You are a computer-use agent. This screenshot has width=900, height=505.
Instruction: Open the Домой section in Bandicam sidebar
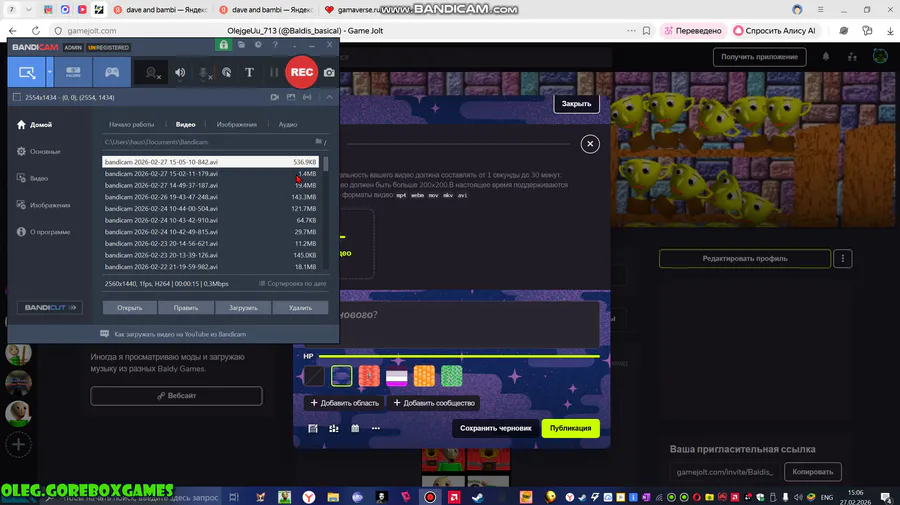(34, 125)
